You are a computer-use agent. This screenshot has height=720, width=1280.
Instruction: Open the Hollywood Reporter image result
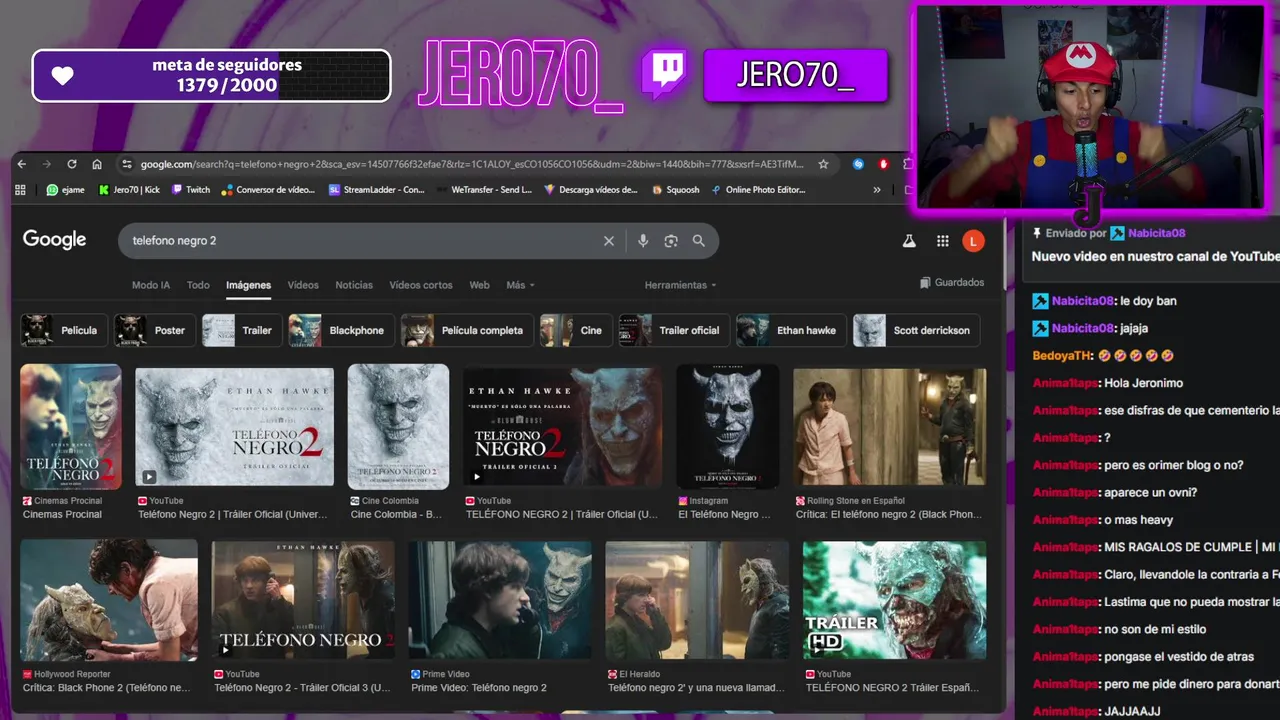[109, 601]
